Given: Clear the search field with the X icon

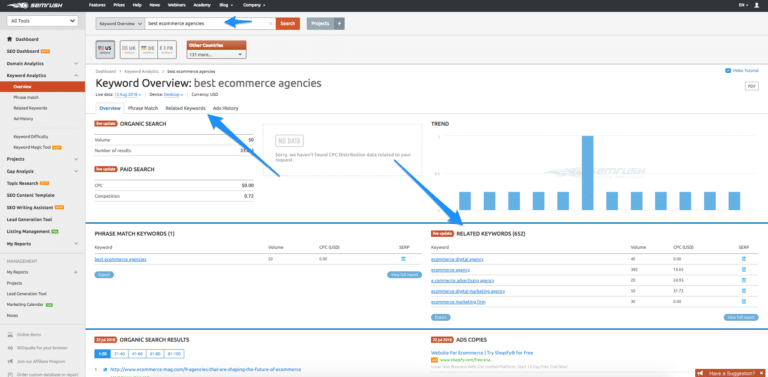Looking at the screenshot, I should (271, 24).
